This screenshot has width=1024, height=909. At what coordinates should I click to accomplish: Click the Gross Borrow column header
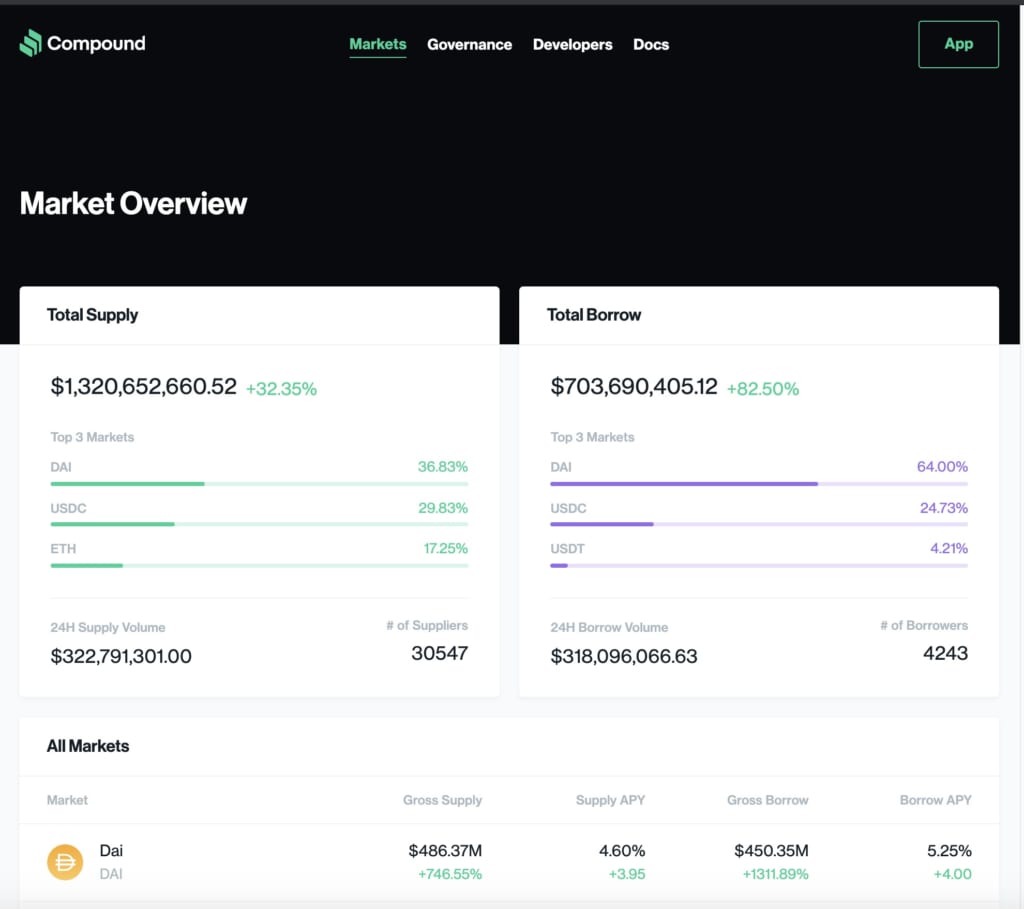pos(767,800)
